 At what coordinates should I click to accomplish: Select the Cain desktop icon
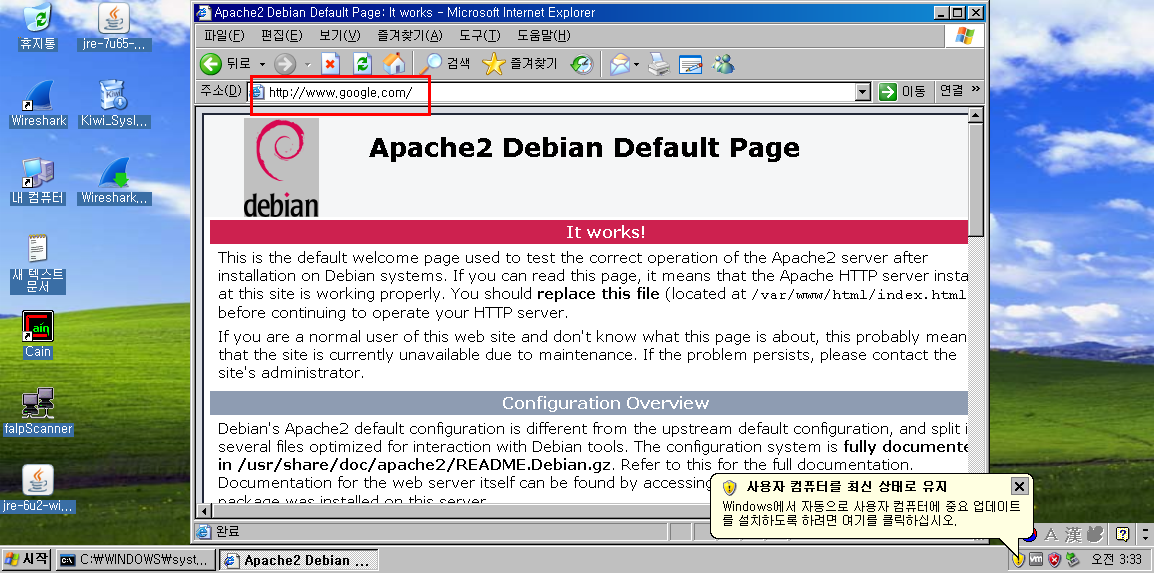point(38,335)
